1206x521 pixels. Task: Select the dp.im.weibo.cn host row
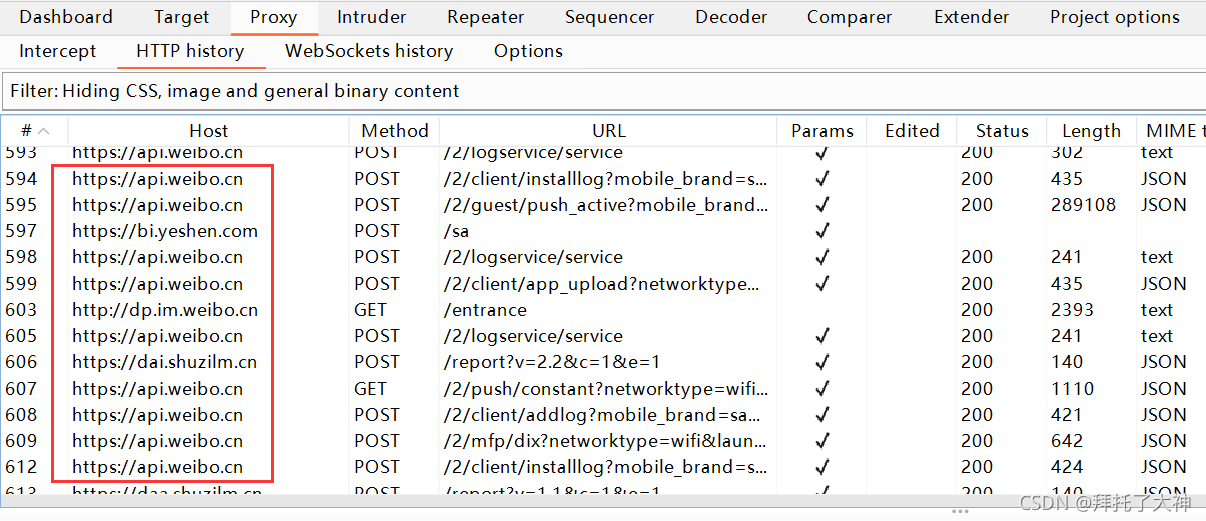[x=165, y=310]
